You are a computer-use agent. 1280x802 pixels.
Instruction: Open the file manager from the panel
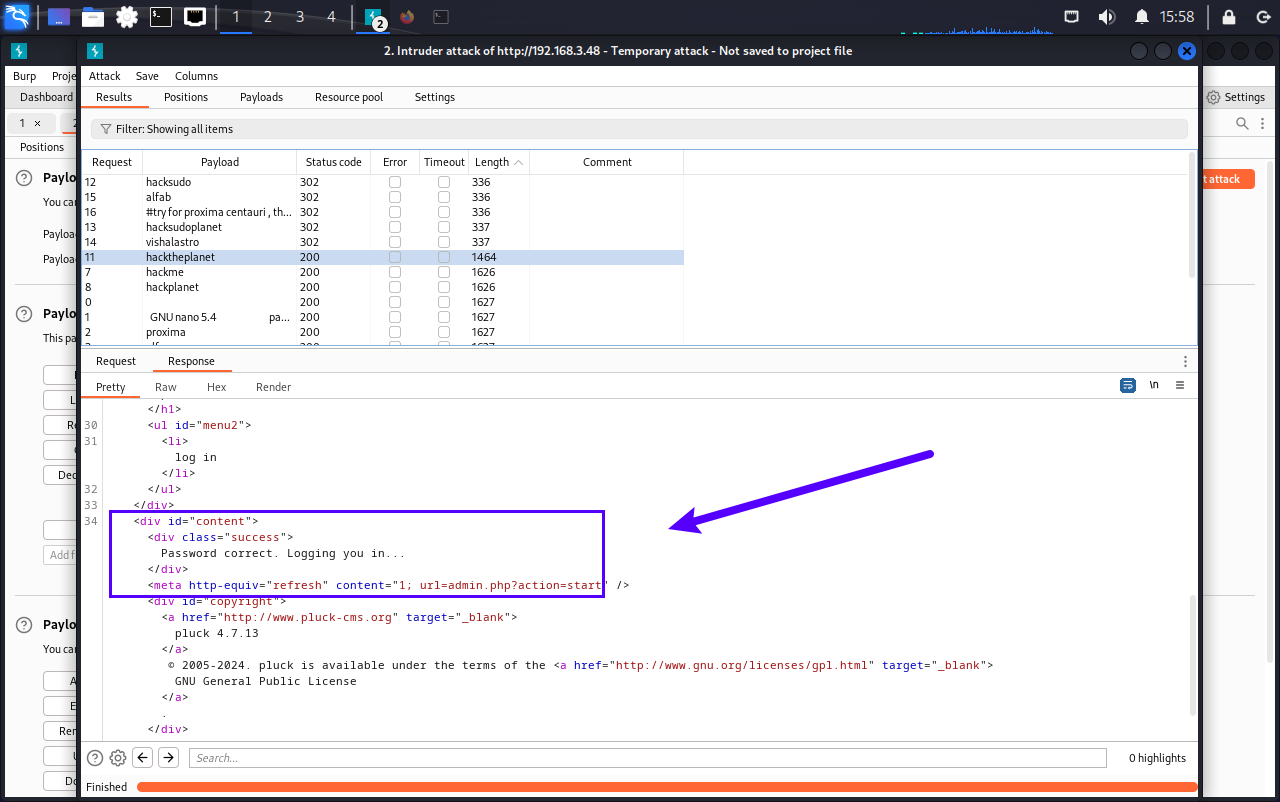point(93,17)
